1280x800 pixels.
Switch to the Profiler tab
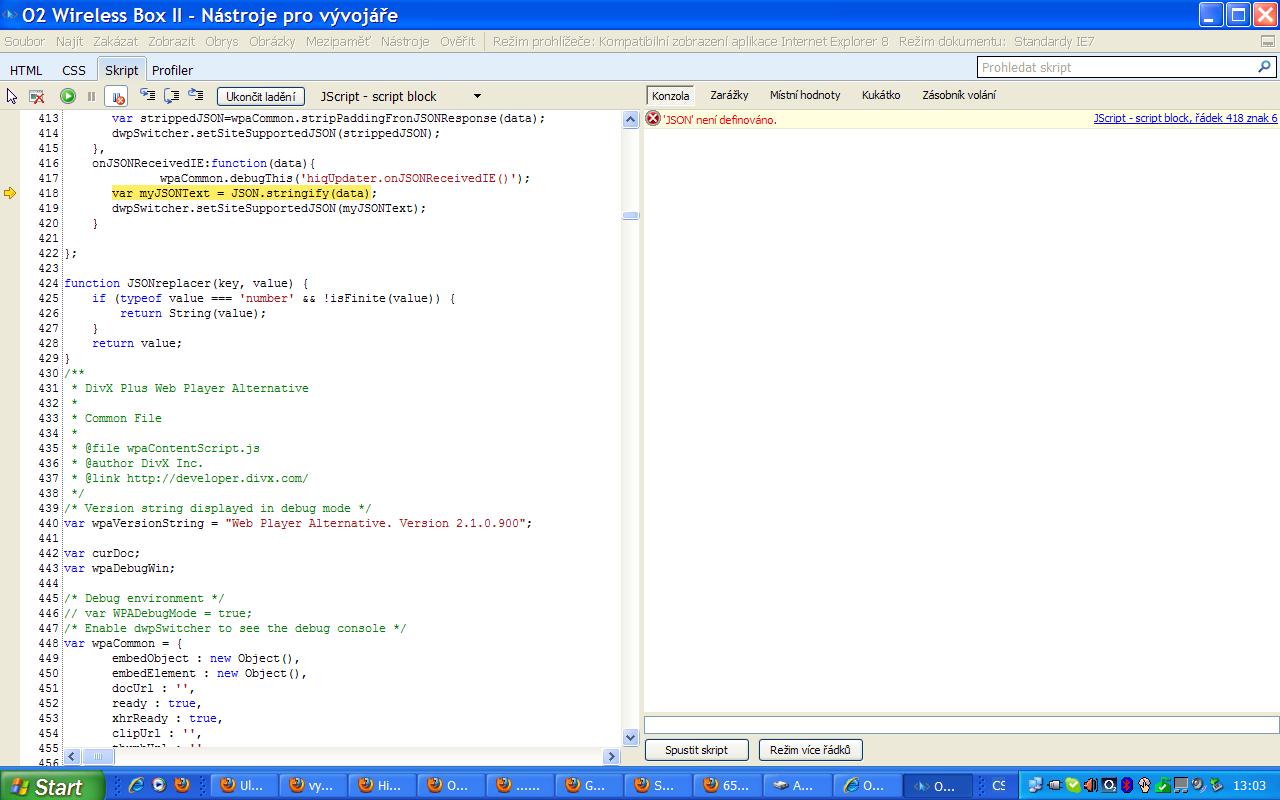[x=172, y=70]
